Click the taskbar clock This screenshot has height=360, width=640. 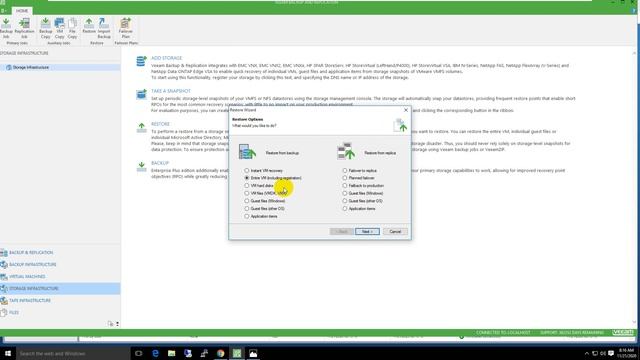(627, 353)
